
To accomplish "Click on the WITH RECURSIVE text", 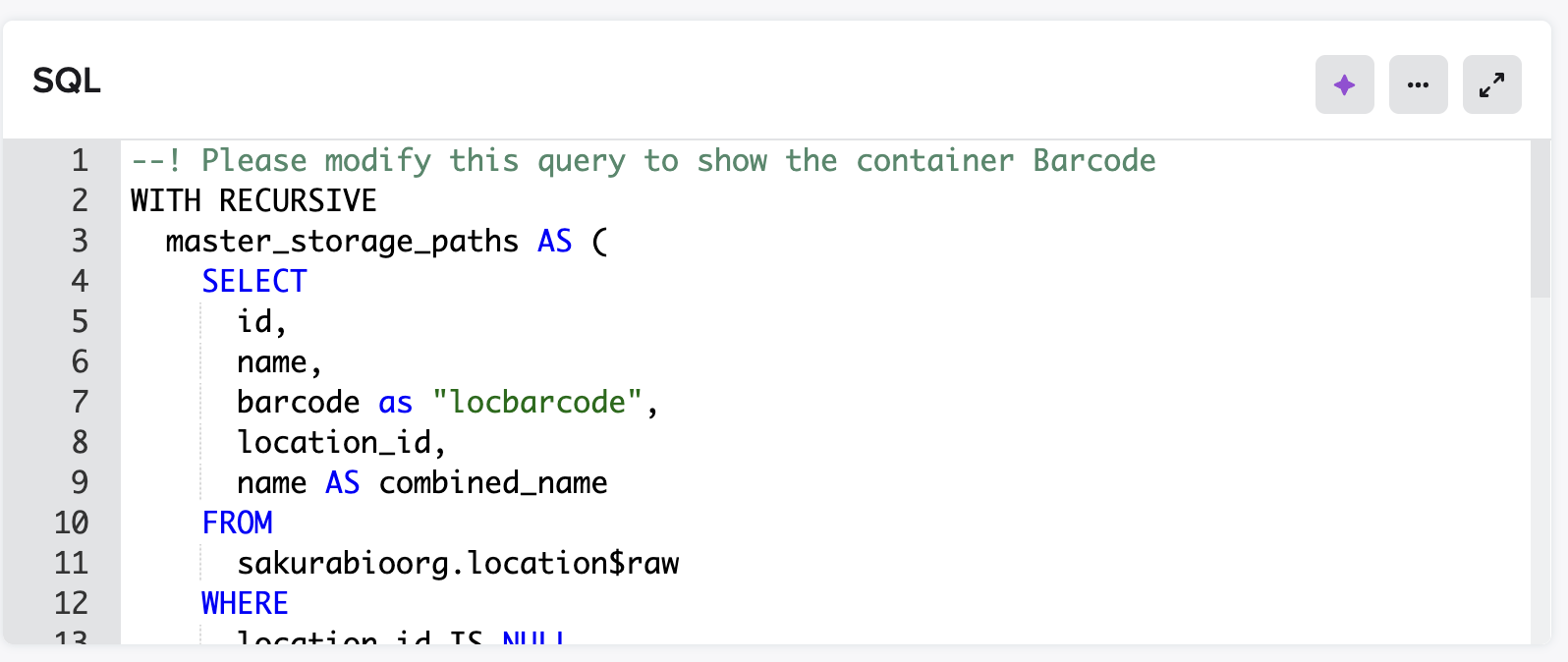I will 253,201.
